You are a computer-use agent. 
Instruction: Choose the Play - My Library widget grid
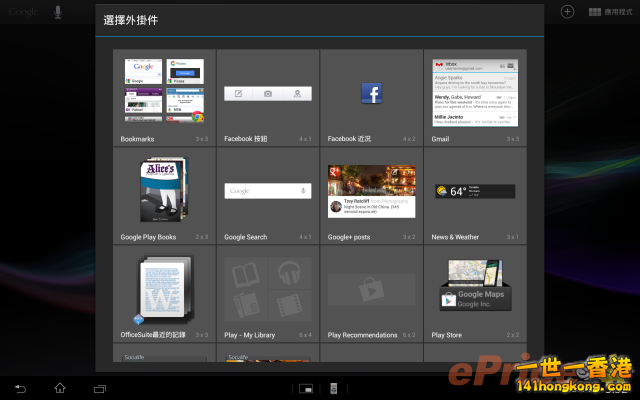pos(268,289)
